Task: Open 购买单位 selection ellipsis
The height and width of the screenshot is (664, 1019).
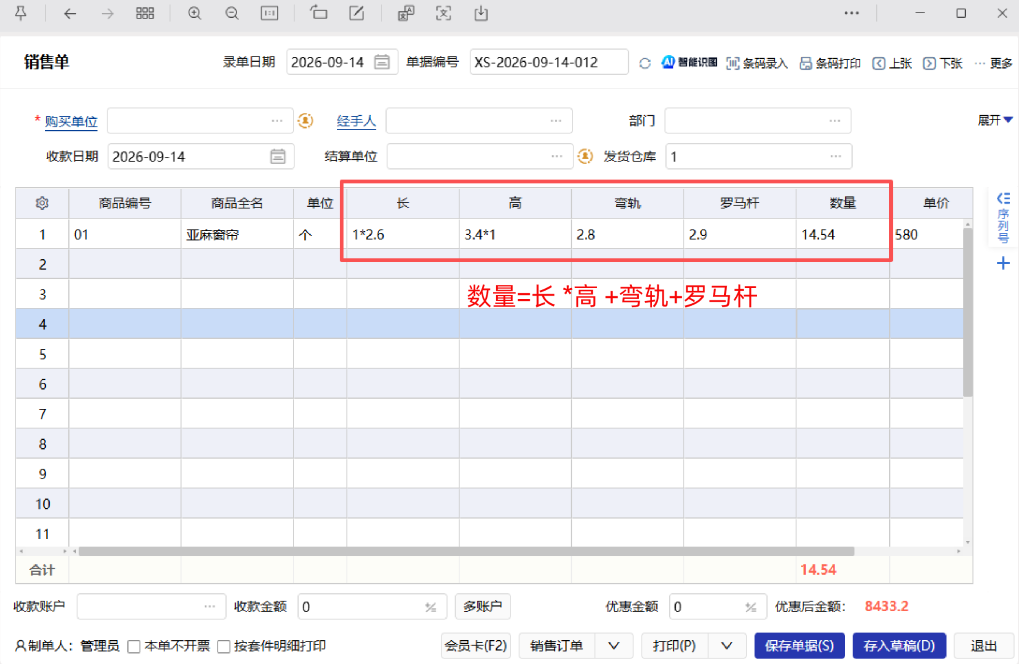Action: click(277, 121)
